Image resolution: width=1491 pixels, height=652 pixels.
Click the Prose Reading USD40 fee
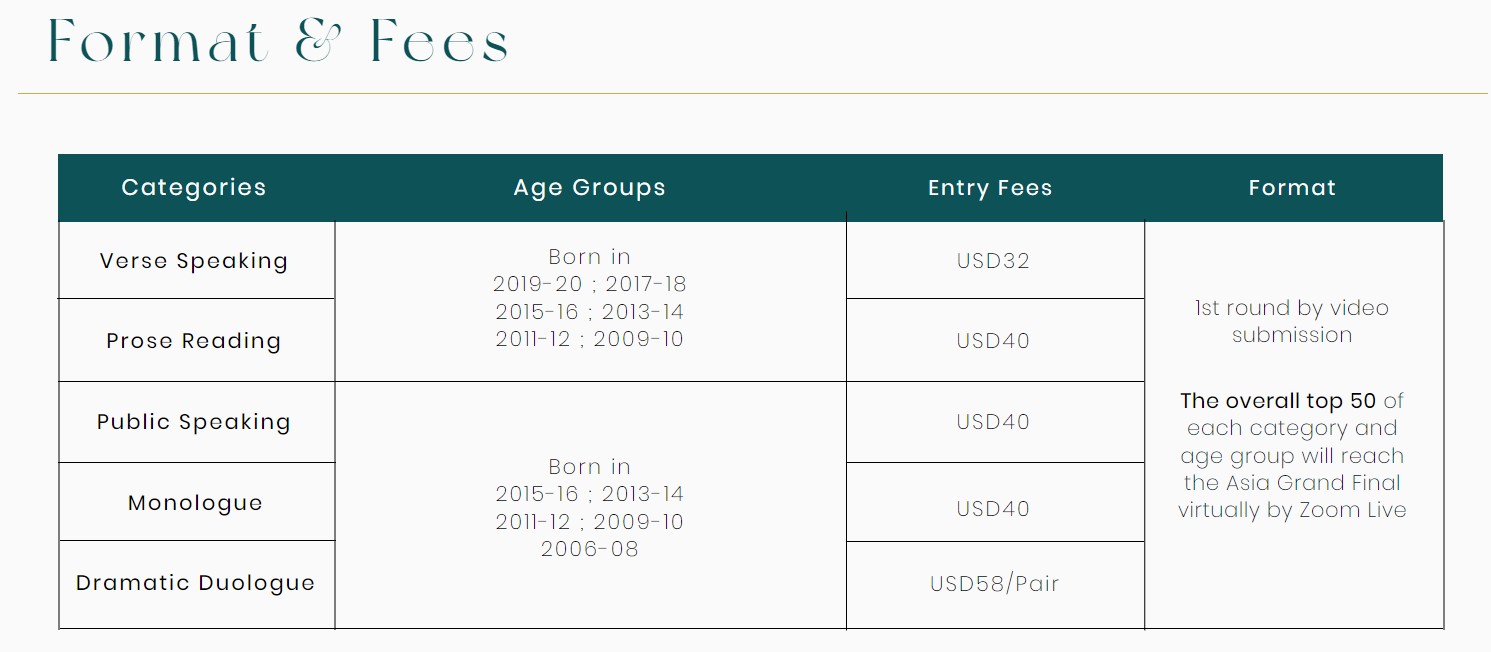[993, 341]
